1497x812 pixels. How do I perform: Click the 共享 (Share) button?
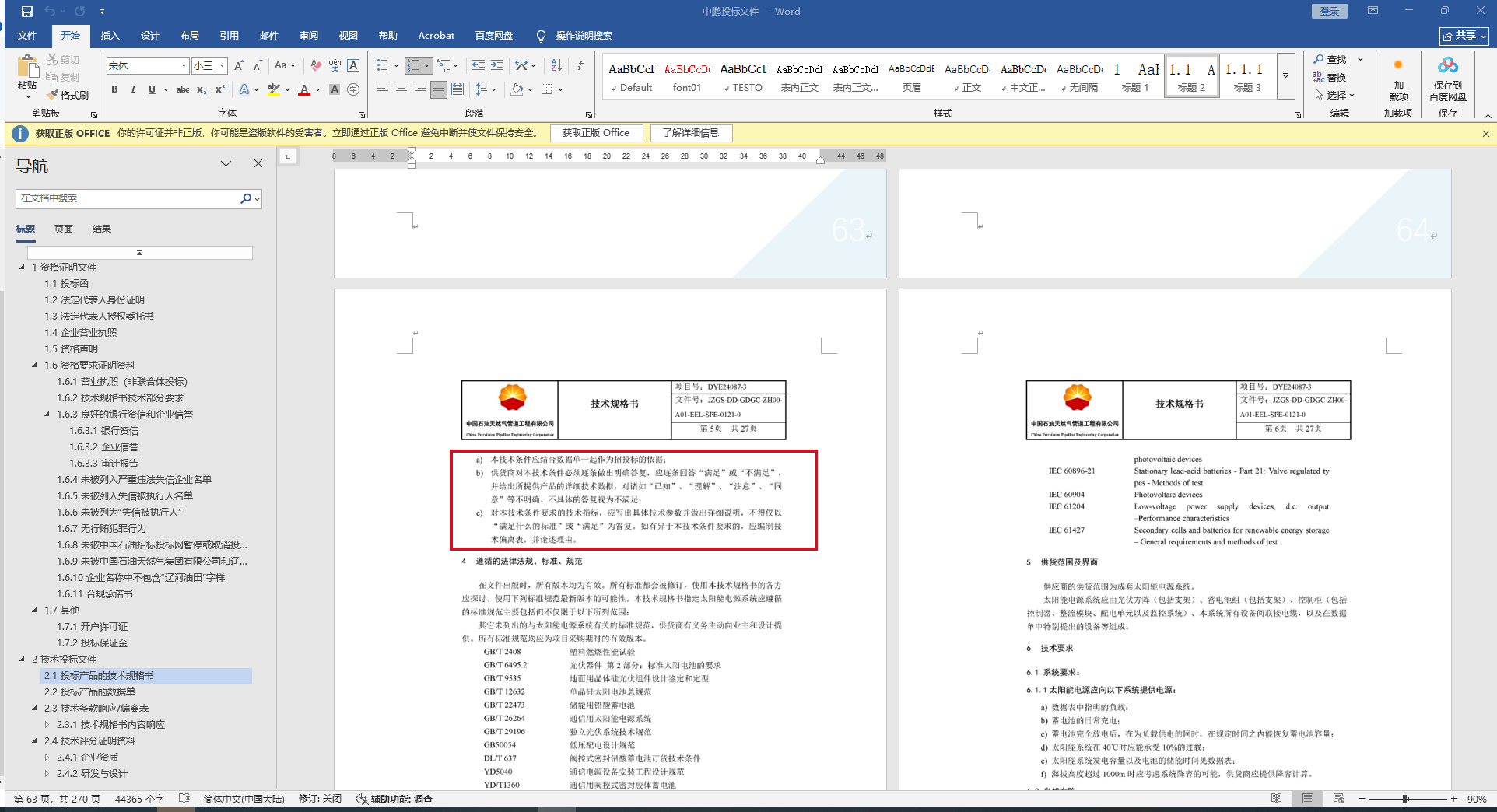coord(1464,36)
